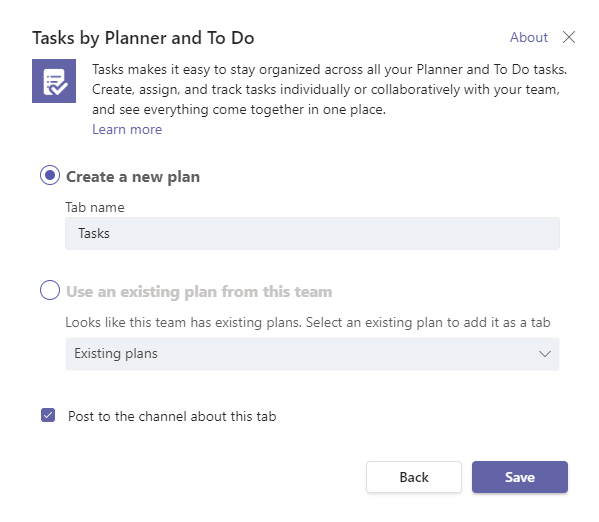Click the 'Post to the channel about this tab' label
The image size is (599, 522).
click(x=172, y=416)
